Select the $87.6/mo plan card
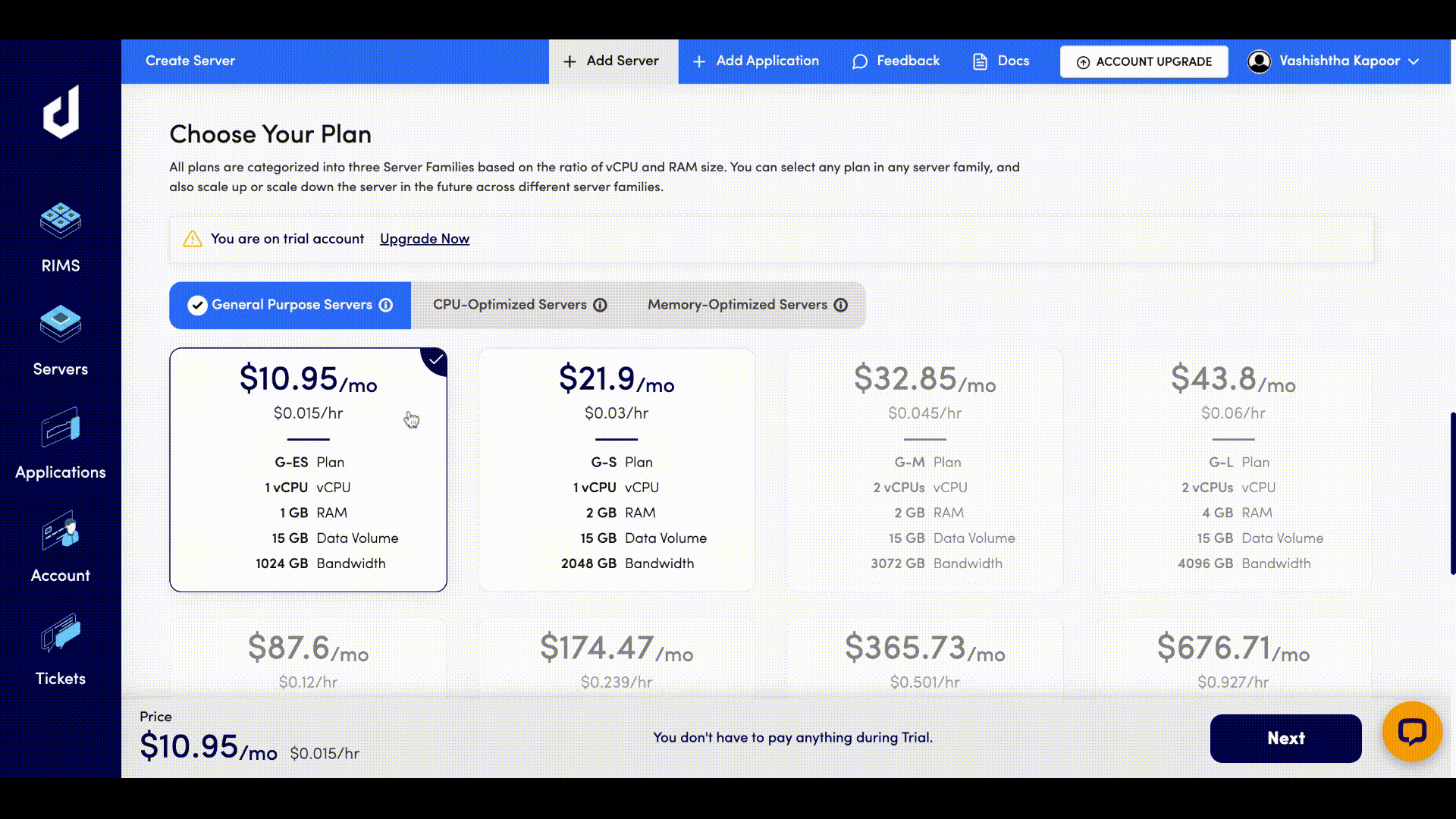 [x=308, y=658]
